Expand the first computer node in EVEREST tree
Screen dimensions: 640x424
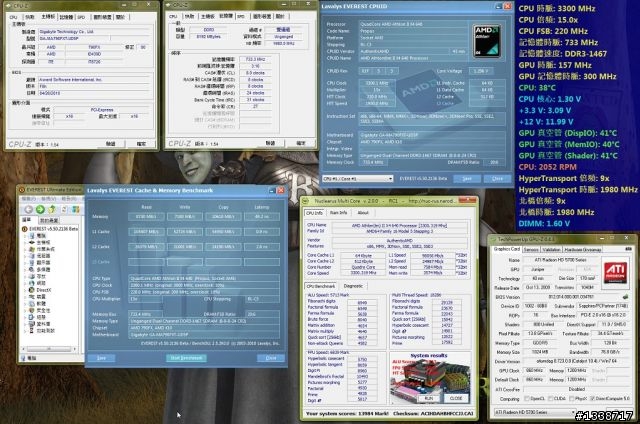pos(25,236)
